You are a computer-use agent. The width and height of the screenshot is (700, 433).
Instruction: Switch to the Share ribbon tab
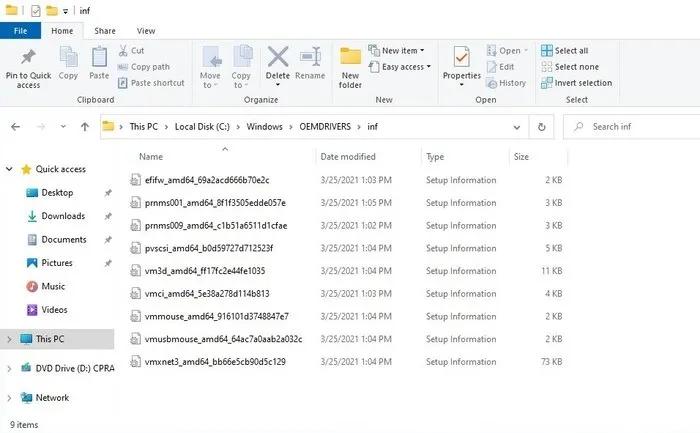tap(105, 31)
